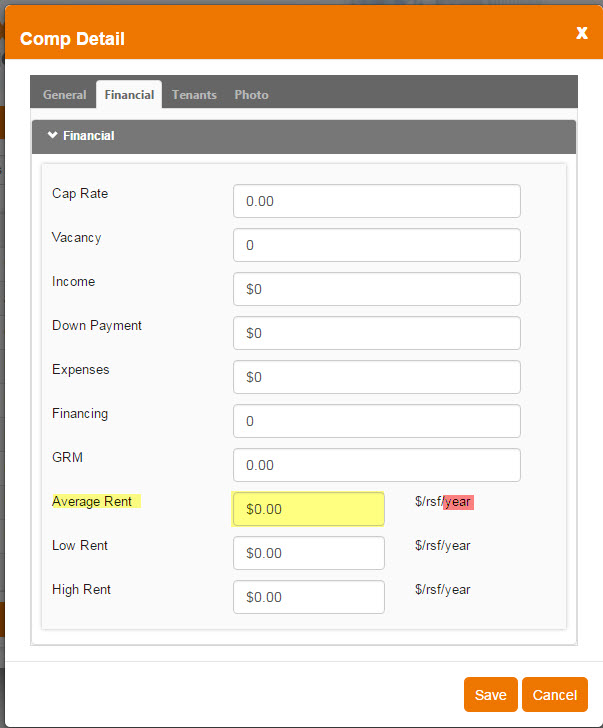Image resolution: width=603 pixels, height=728 pixels.
Task: Open the Tenants tab
Action: point(194,95)
